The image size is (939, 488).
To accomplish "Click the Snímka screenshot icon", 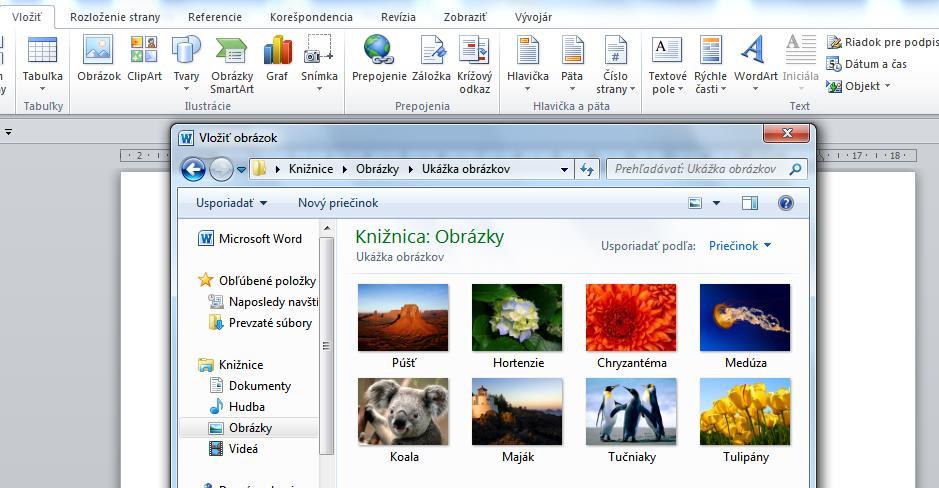I will [319, 50].
